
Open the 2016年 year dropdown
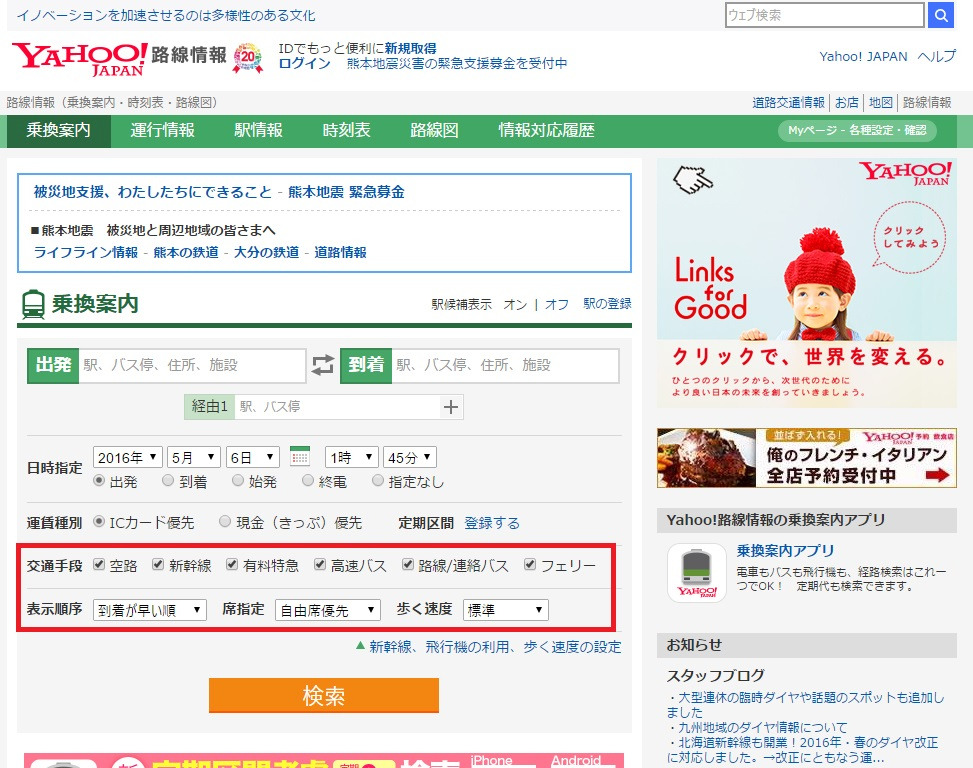(128, 457)
